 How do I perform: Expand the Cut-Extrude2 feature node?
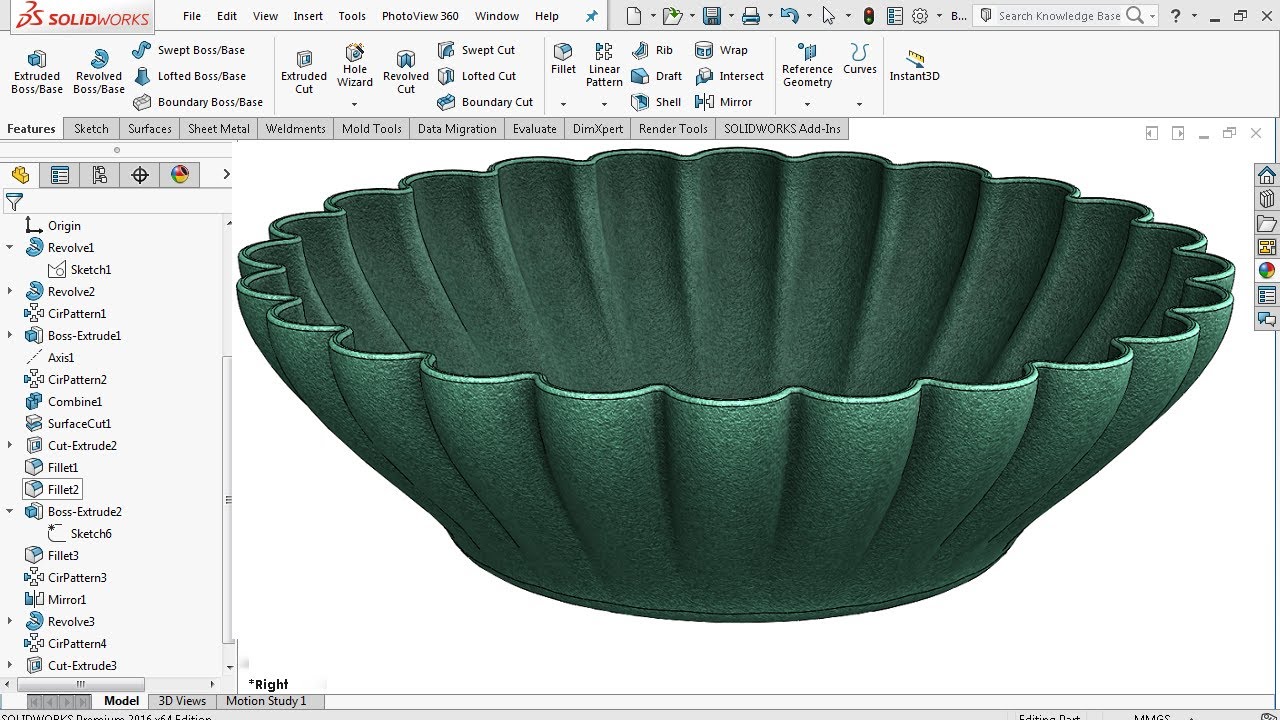[10, 446]
